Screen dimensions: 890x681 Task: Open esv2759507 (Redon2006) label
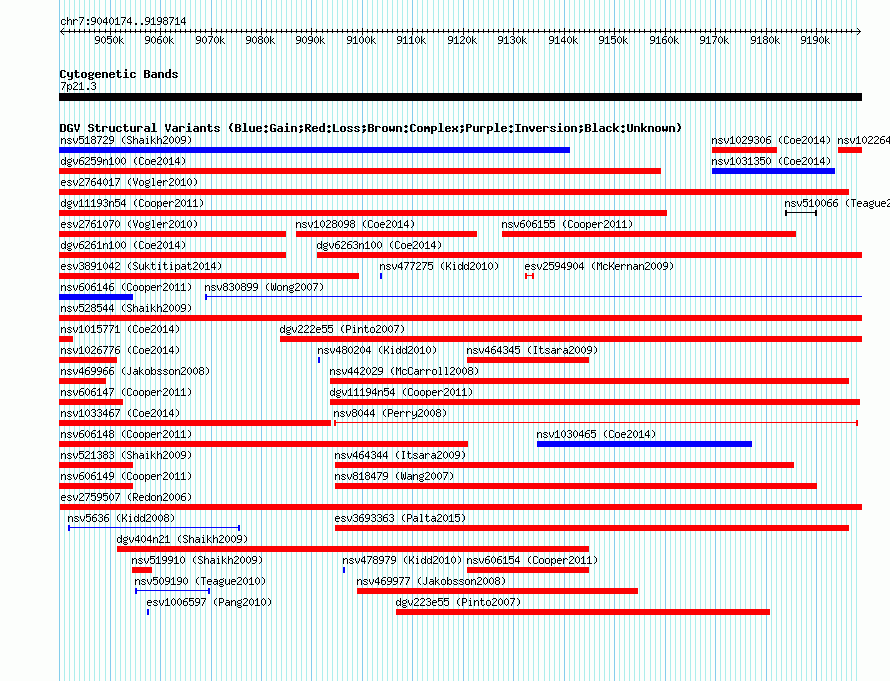pyautogui.click(x=126, y=497)
